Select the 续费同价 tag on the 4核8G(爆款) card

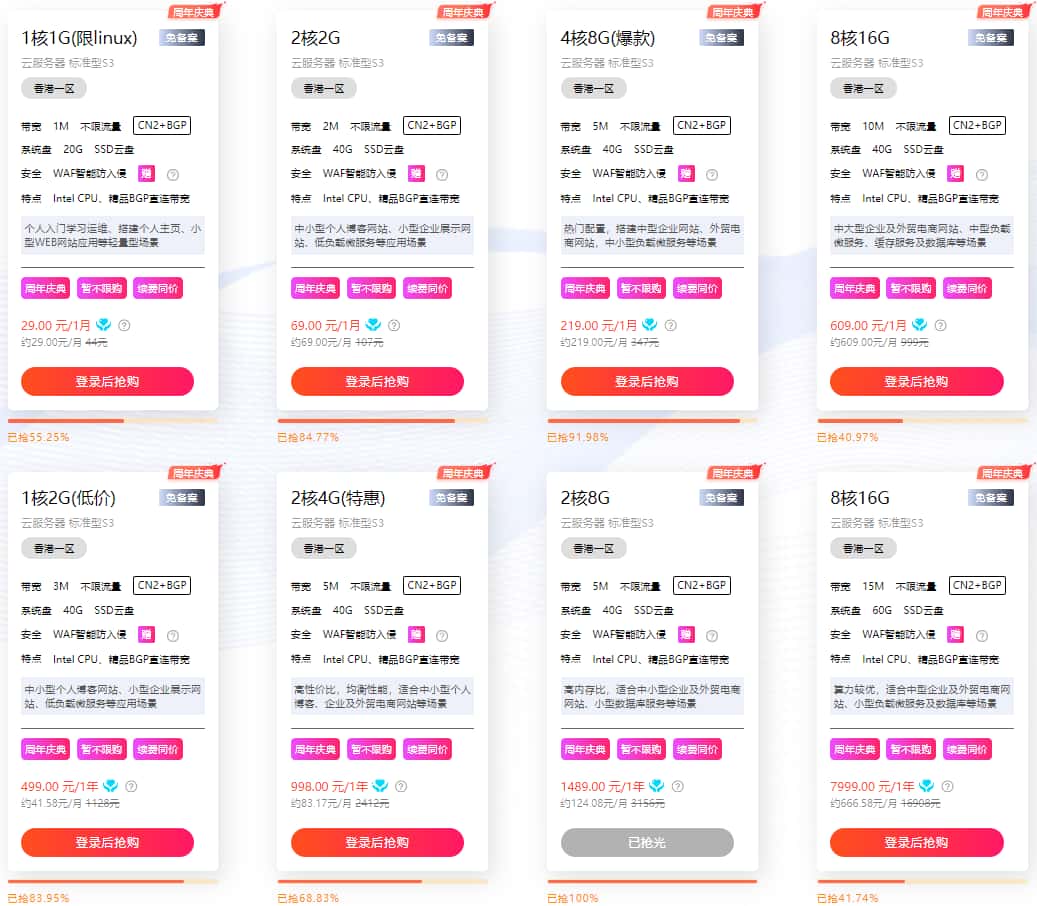(x=697, y=289)
